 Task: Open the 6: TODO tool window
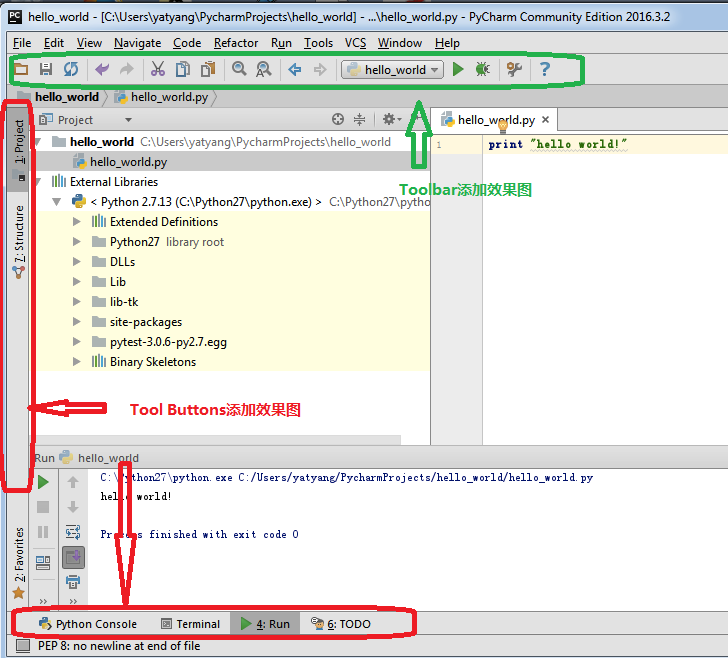[x=341, y=624]
